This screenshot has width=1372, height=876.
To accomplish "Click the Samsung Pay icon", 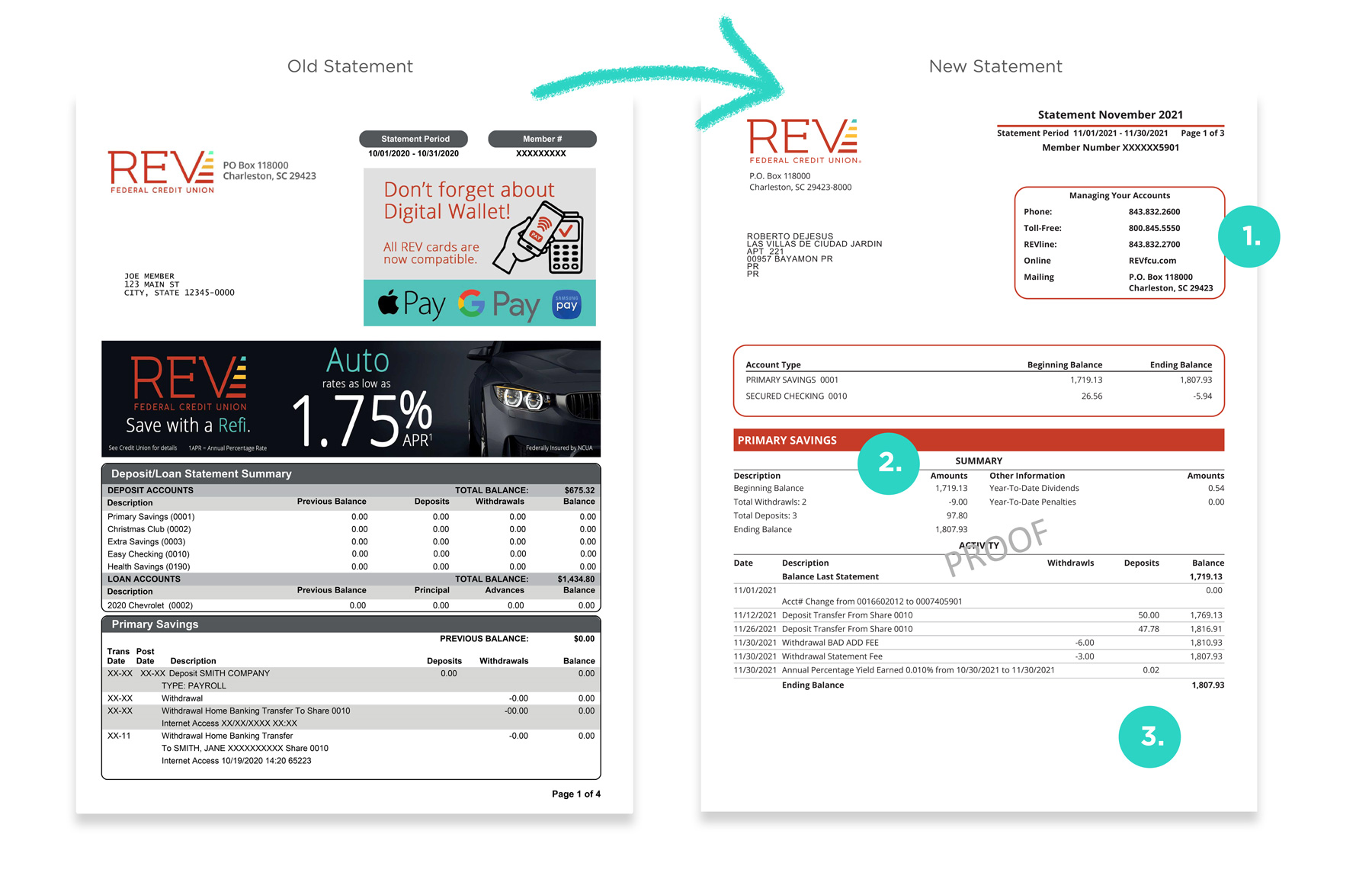I will pyautogui.click(x=566, y=304).
